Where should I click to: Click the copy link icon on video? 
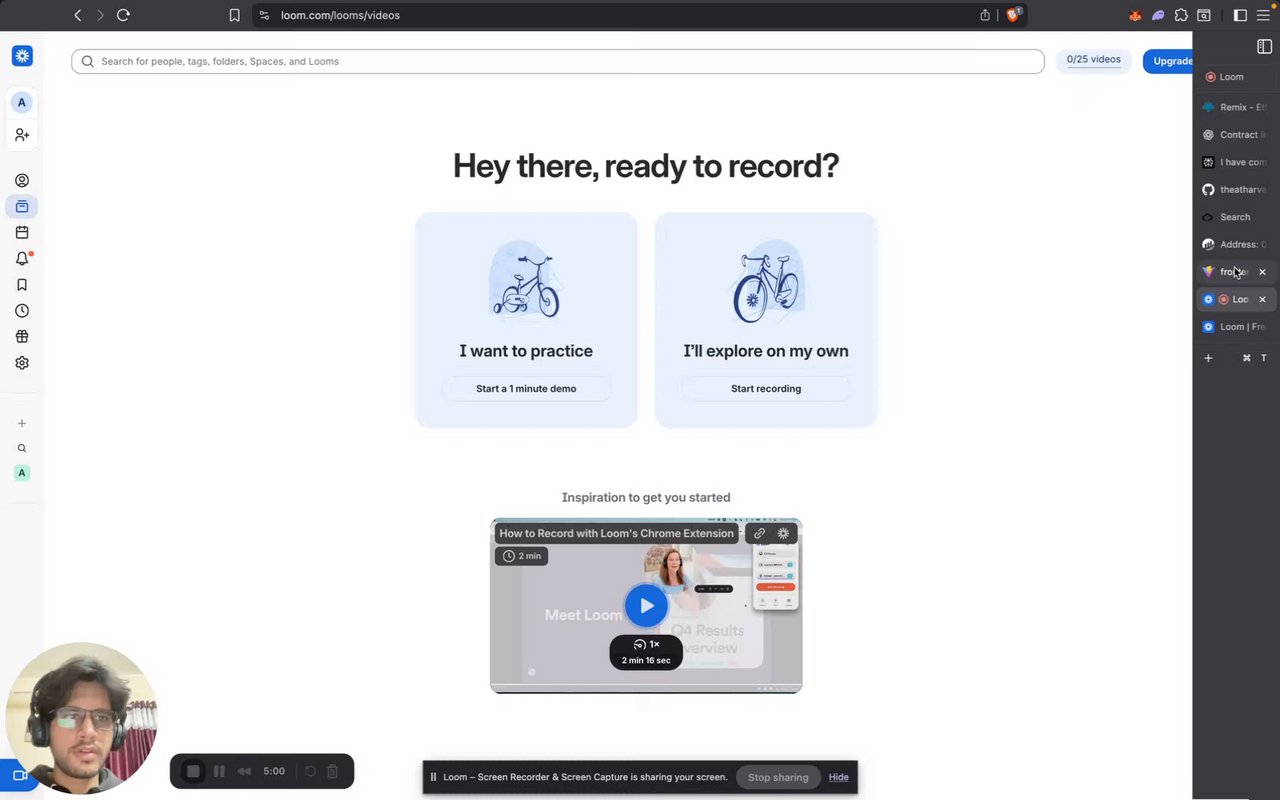click(x=759, y=533)
